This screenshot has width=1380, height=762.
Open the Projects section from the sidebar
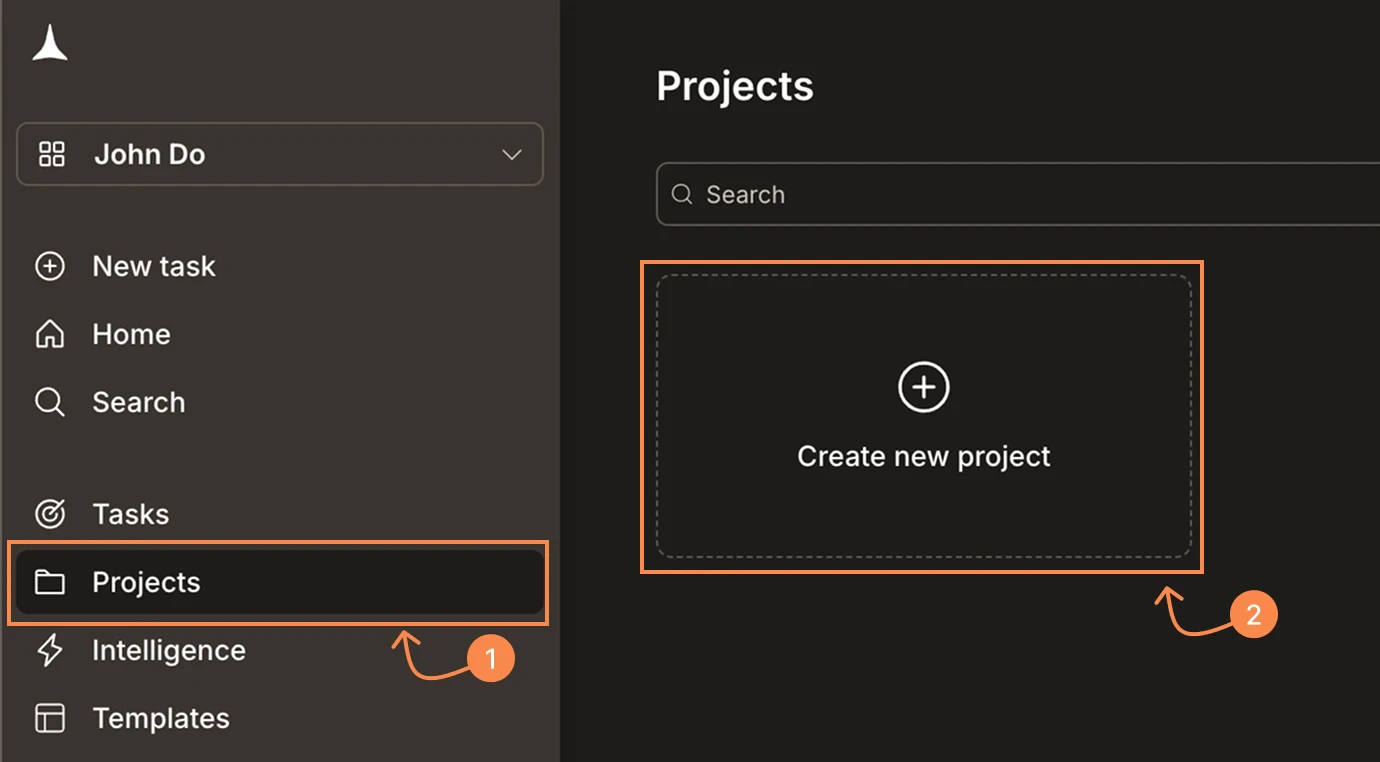[x=147, y=582]
